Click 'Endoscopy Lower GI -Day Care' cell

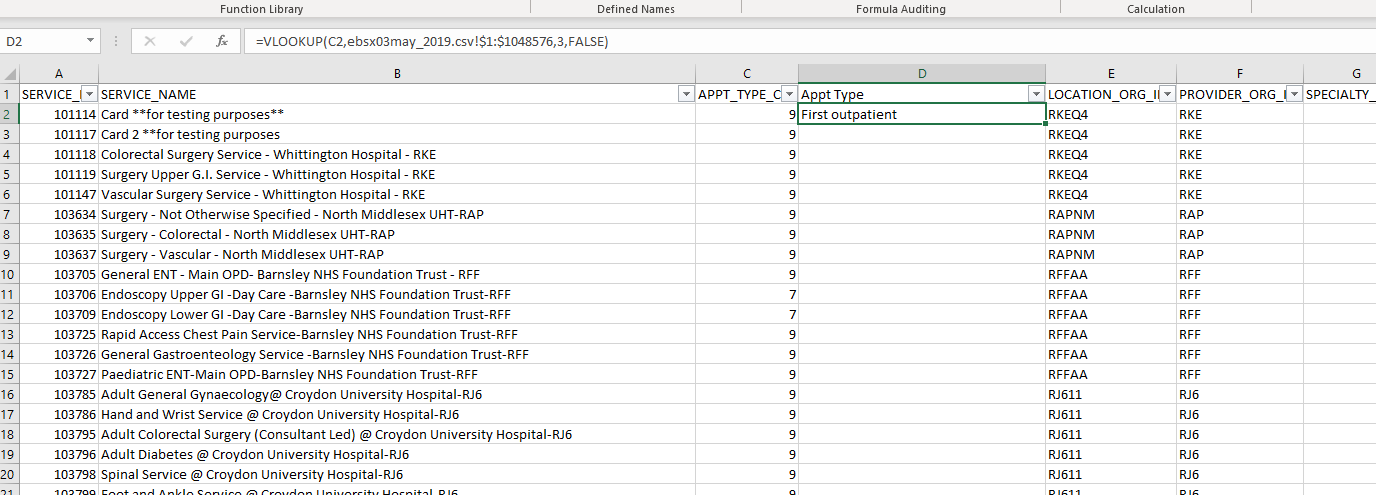point(397,314)
